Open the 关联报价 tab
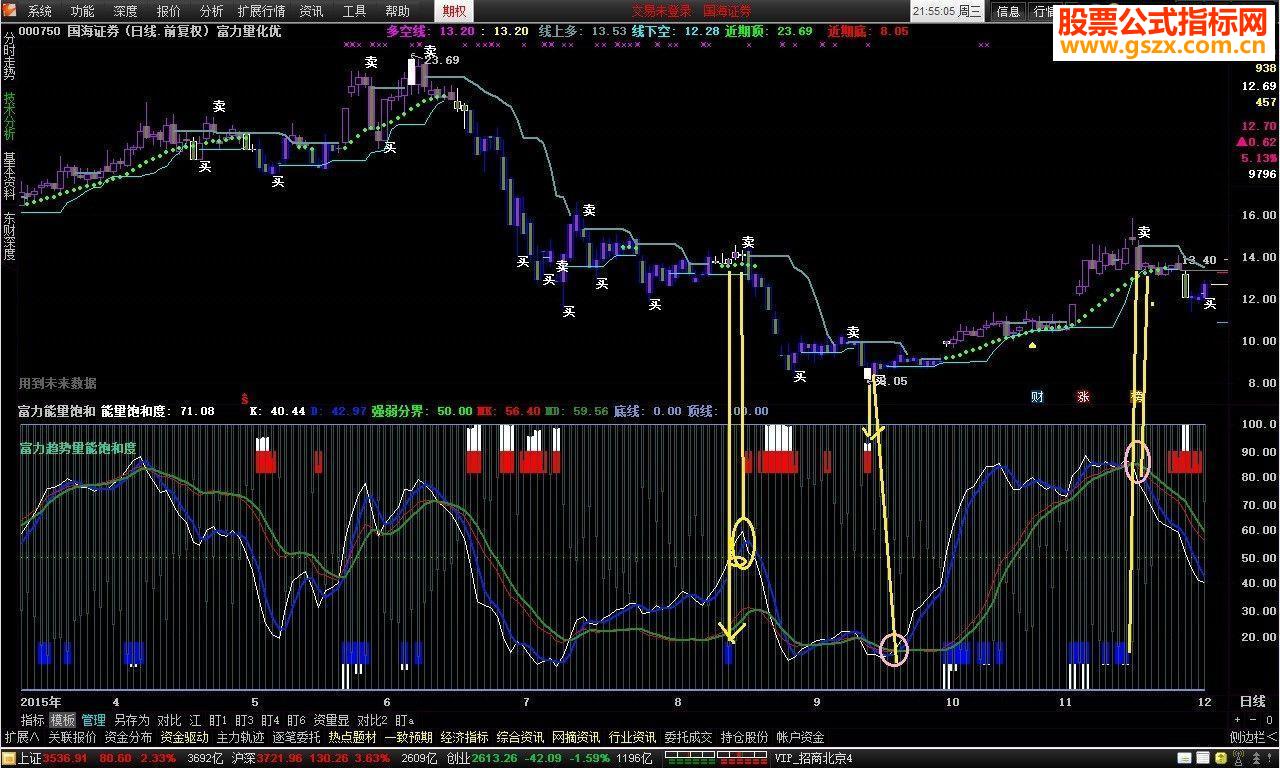1280x768 pixels. pos(72,737)
